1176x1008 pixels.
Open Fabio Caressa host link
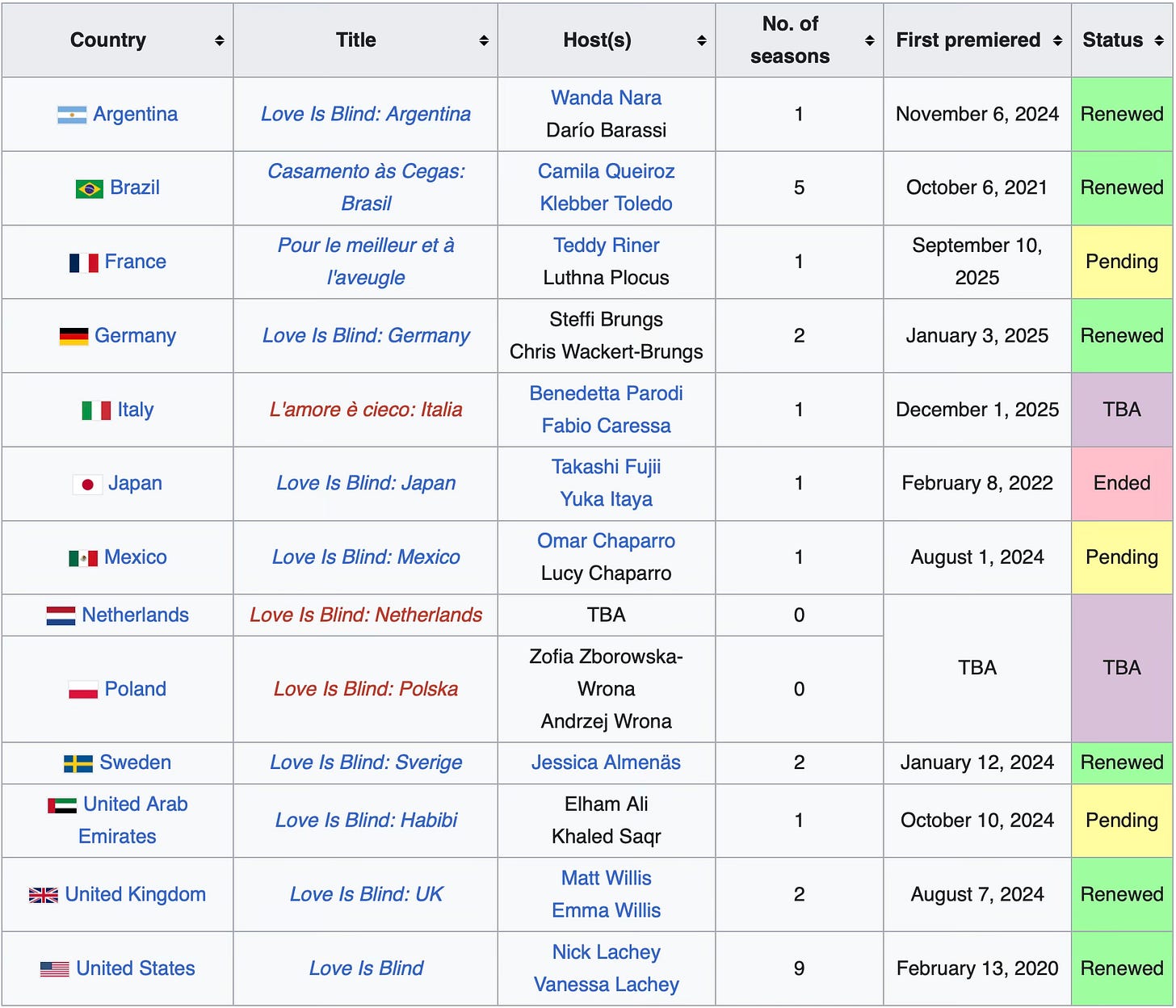coord(606,426)
